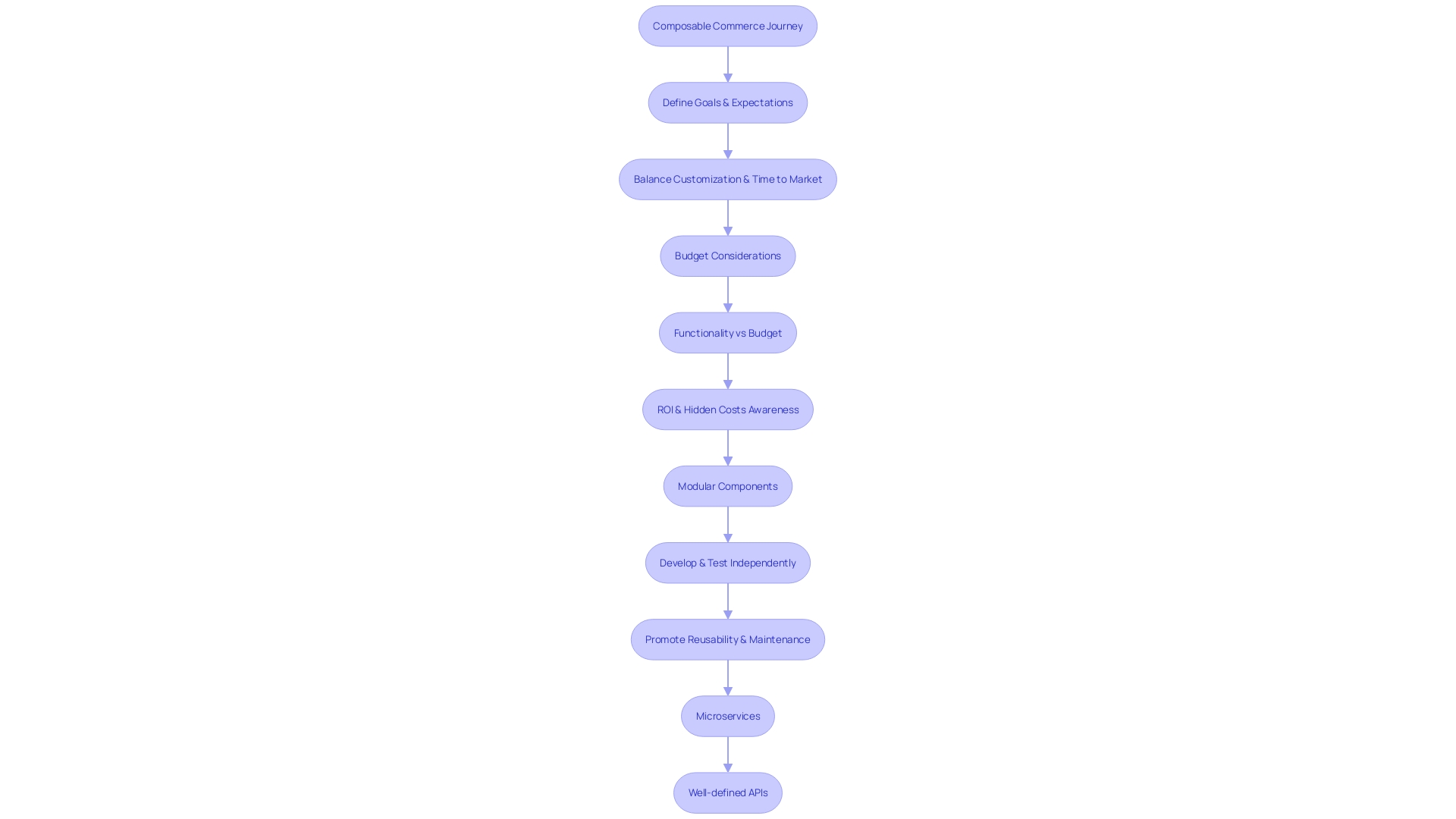Toggle visibility of Modular Components step
Image resolution: width=1456 pixels, height=819 pixels.
tap(728, 485)
